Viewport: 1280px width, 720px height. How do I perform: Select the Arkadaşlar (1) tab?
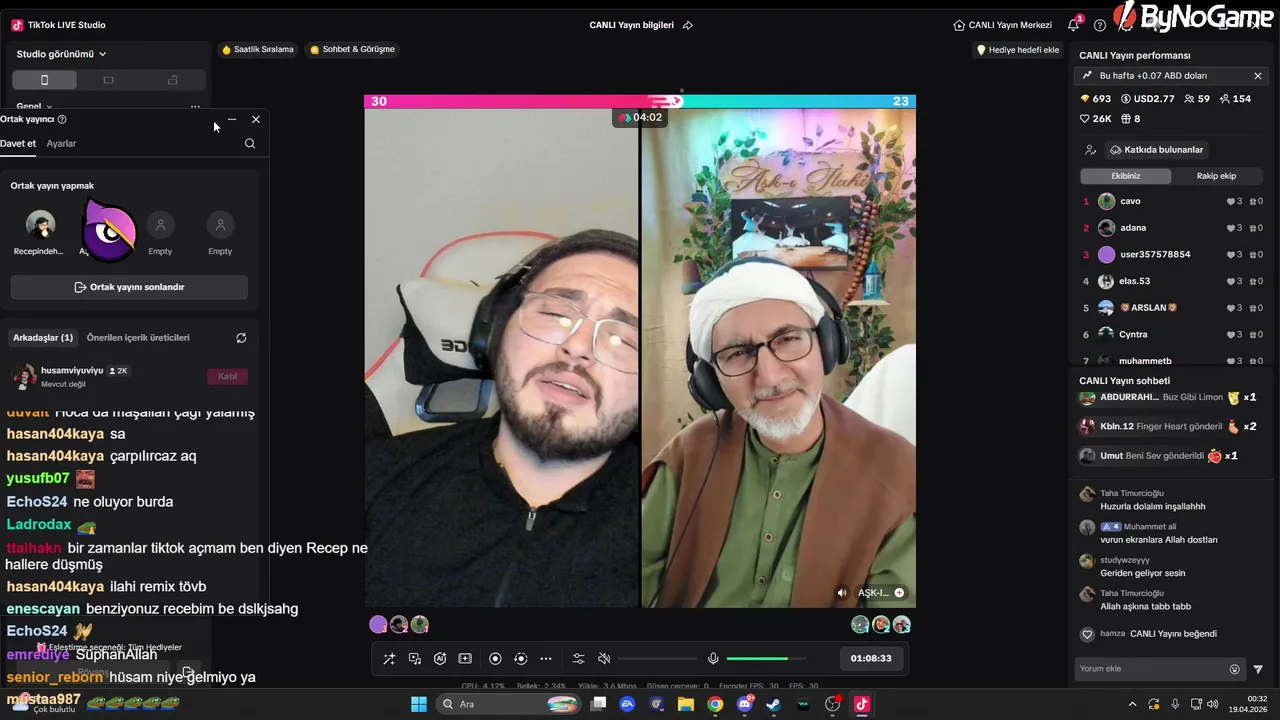(x=43, y=338)
